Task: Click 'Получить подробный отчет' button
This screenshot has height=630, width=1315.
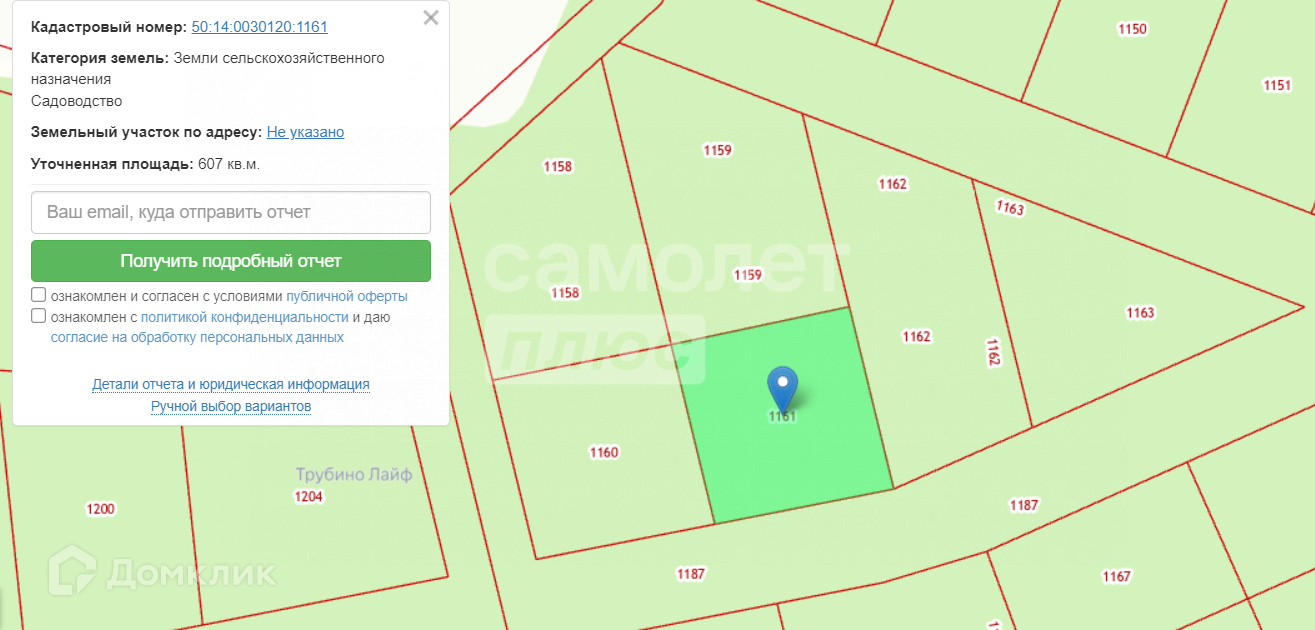Action: (x=231, y=261)
